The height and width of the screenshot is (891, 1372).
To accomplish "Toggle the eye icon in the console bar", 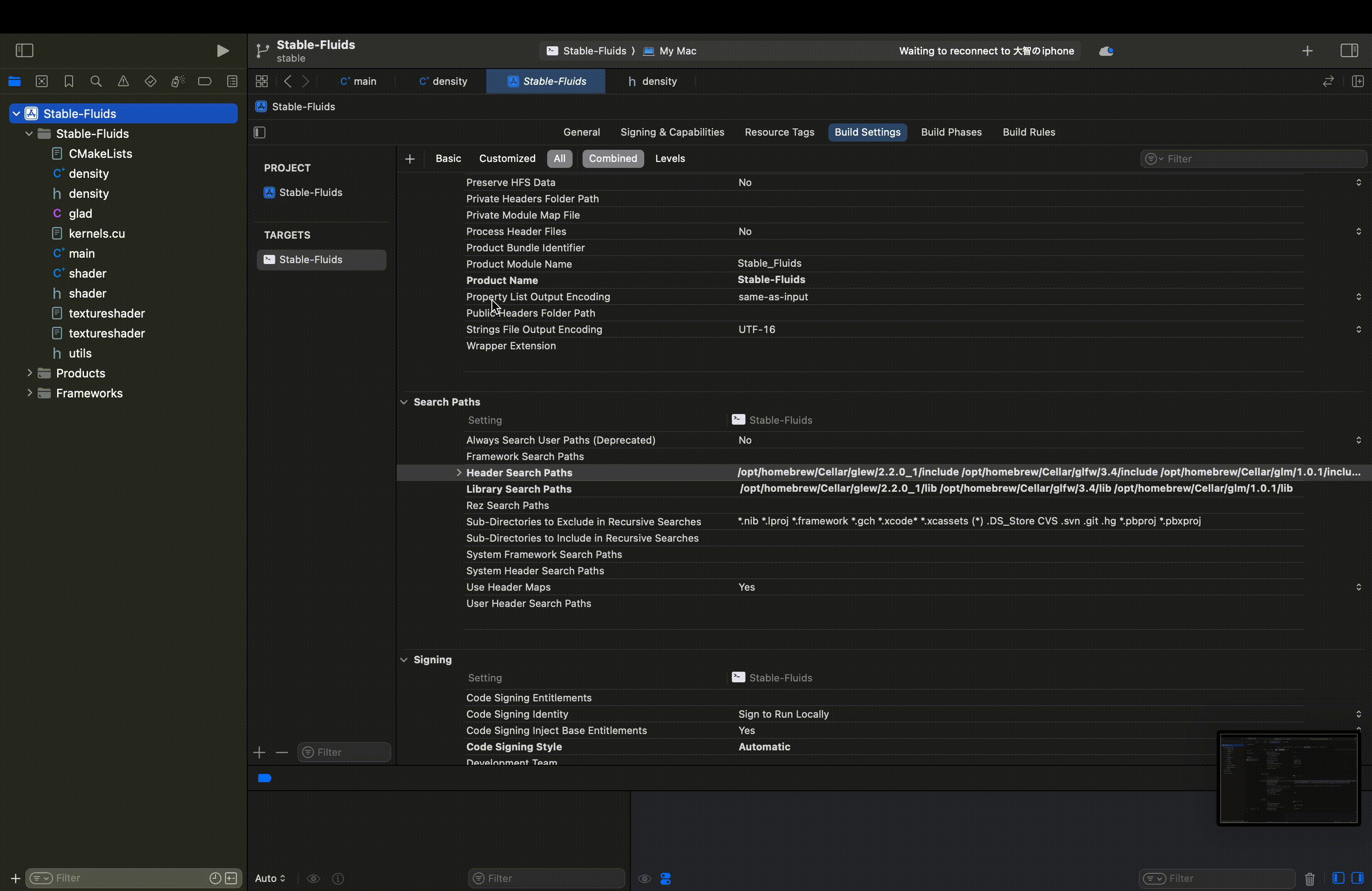I will (x=645, y=878).
